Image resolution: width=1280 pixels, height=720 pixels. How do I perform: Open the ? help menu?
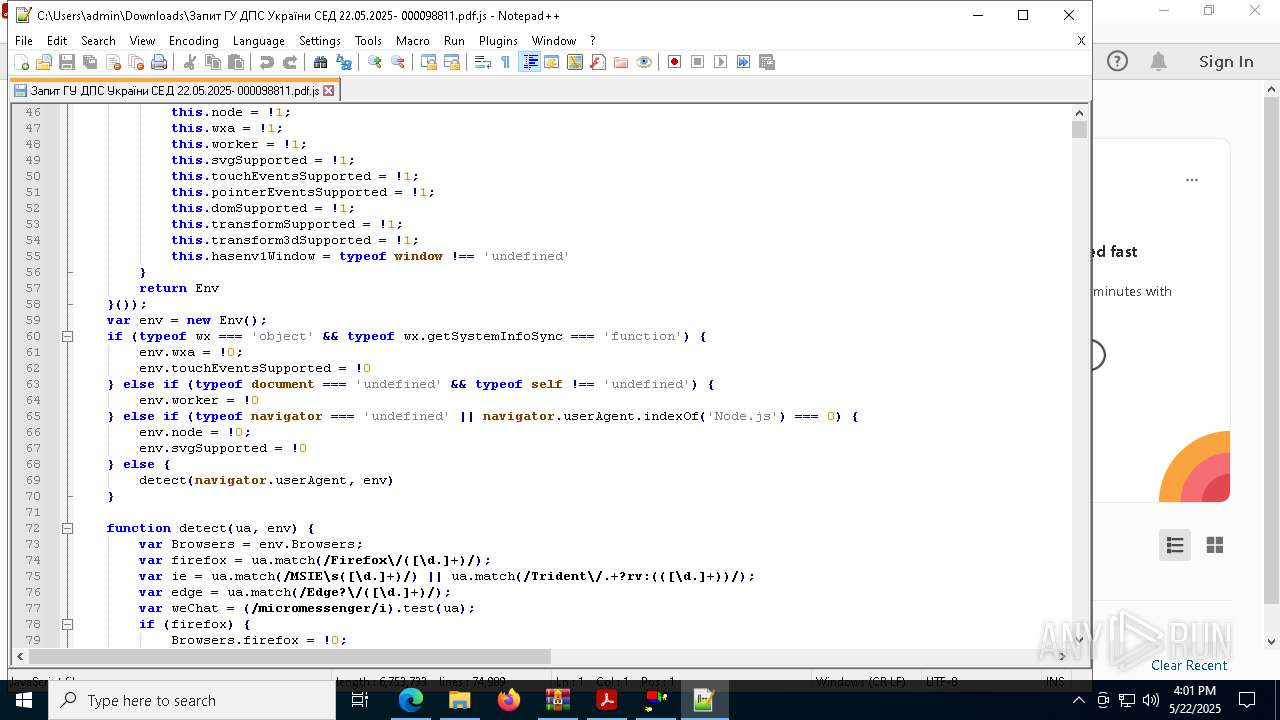point(592,41)
